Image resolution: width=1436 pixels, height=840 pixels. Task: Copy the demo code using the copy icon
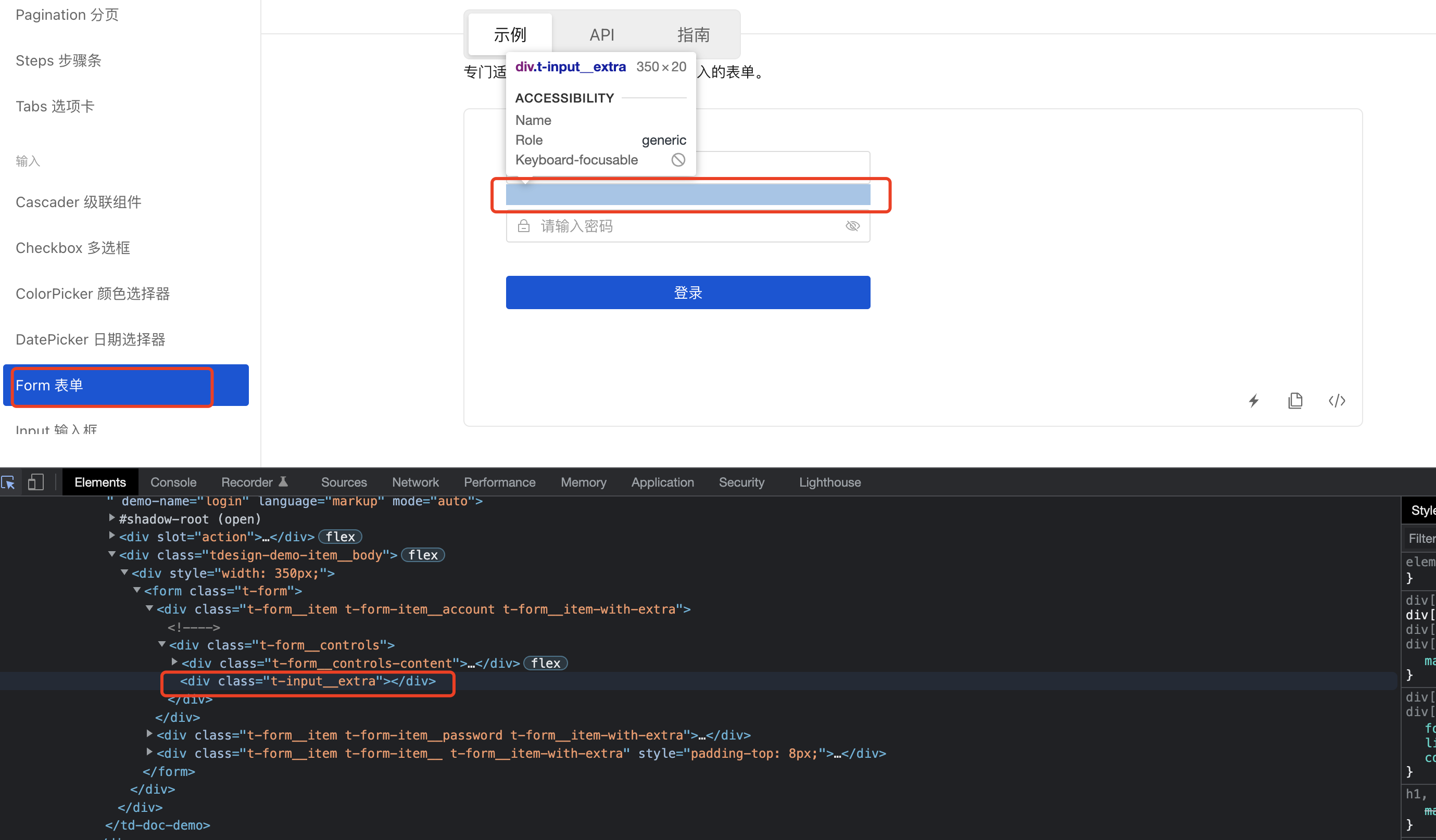tap(1296, 401)
